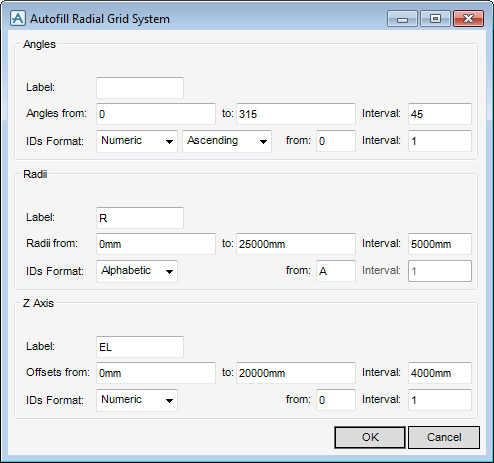Focus the Radii Label field containing R
Viewport: 494px width, 463px height.
(140, 218)
